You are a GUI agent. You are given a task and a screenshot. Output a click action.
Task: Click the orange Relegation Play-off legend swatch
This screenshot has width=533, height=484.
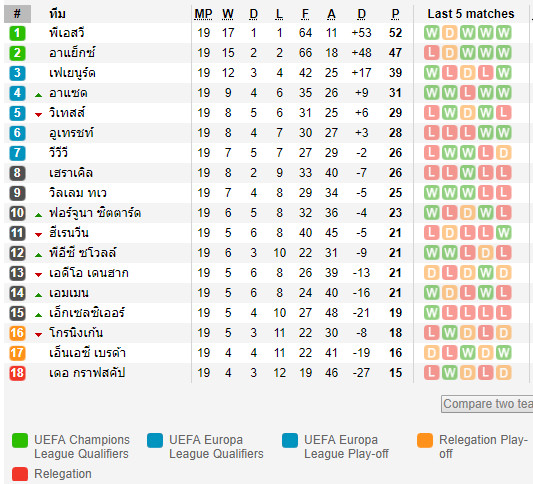[425, 440]
